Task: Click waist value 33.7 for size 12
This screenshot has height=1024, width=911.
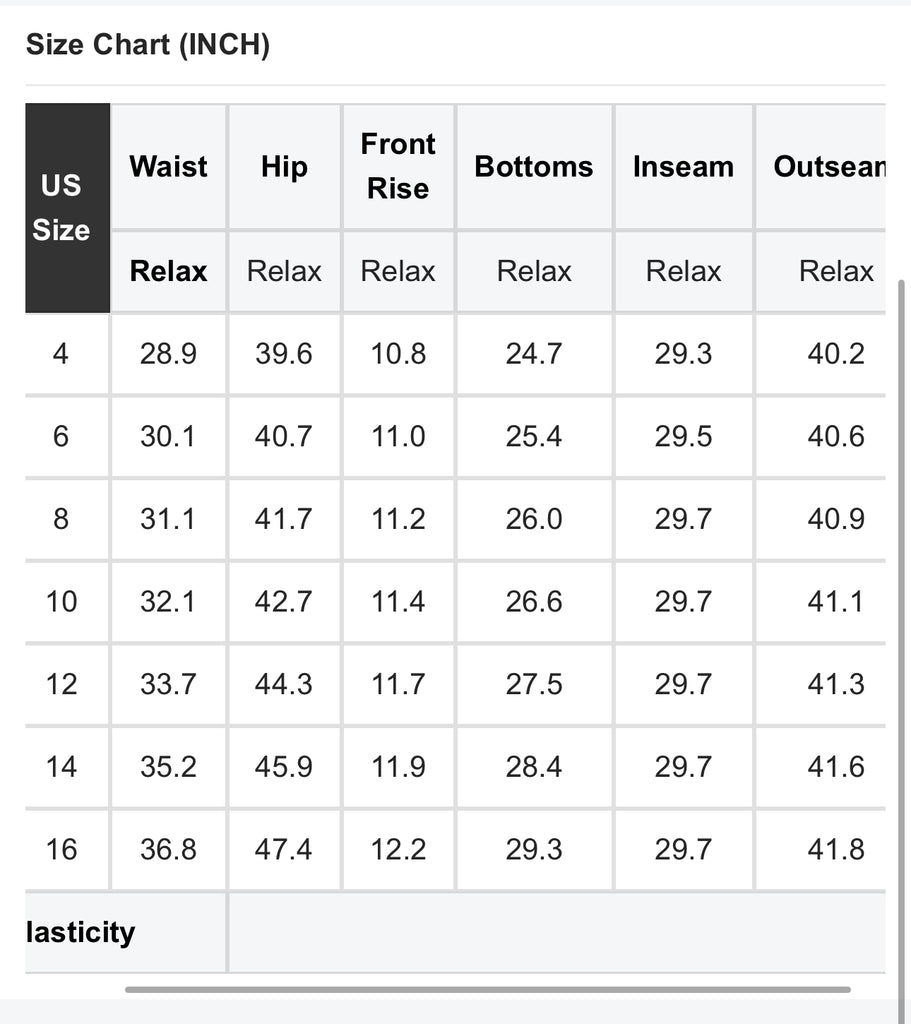Action: (x=168, y=684)
